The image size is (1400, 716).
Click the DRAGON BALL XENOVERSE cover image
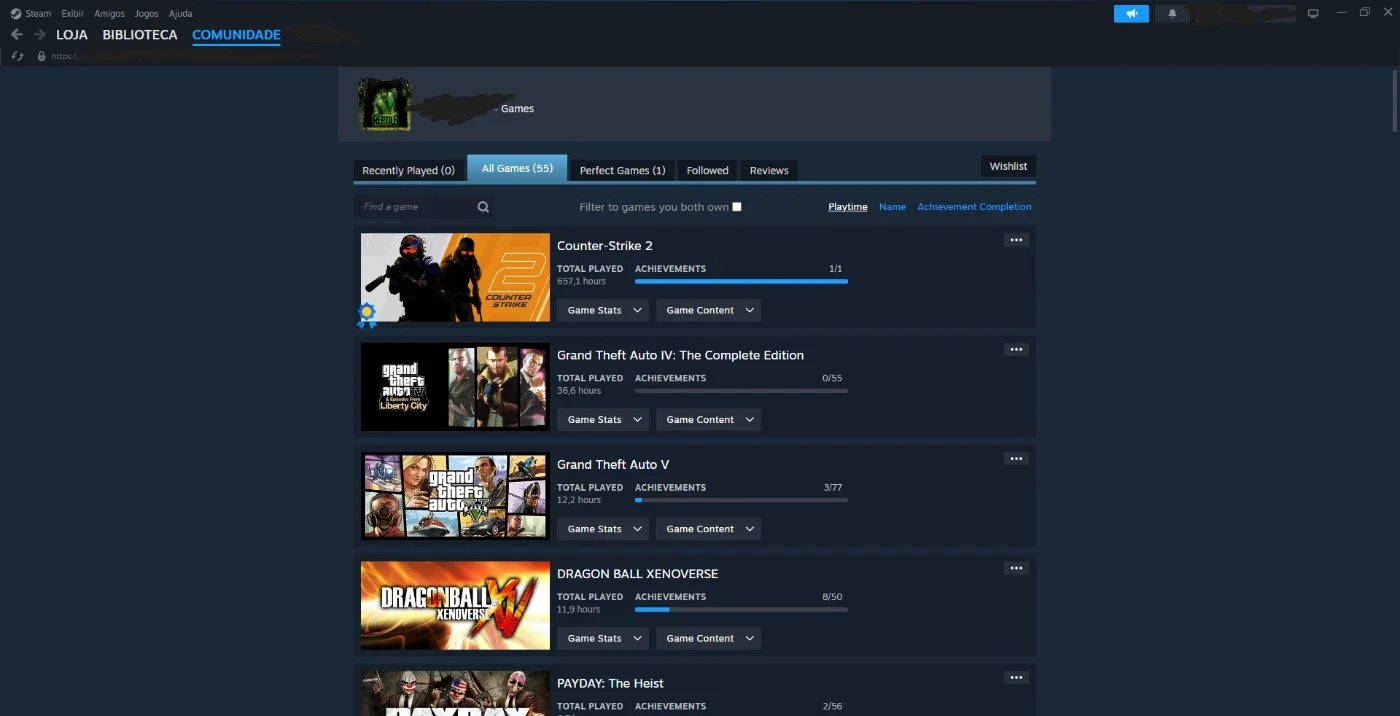[455, 605]
